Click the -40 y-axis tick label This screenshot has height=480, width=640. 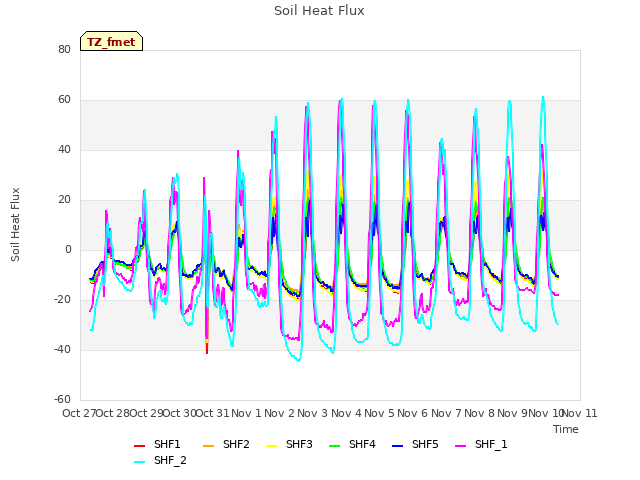62,349
